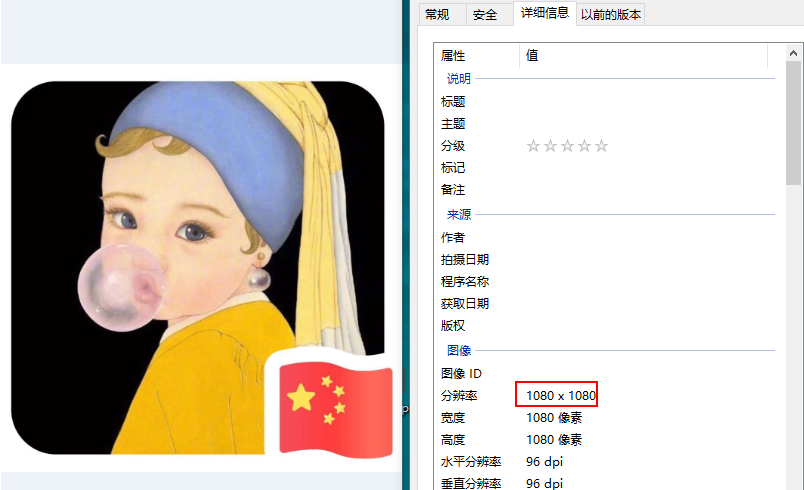804x490 pixels.
Task: Click the 标题 value field
Action: click(646, 101)
